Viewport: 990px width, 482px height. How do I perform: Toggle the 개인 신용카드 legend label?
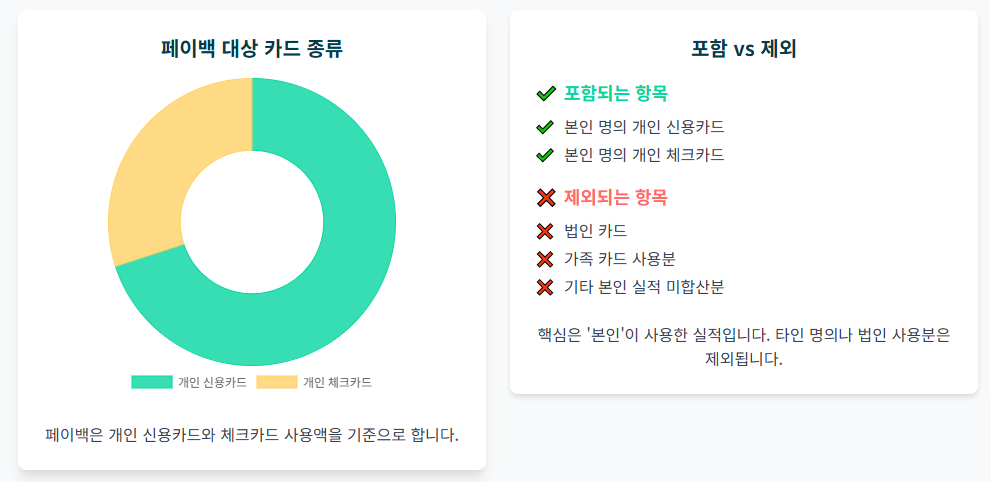(x=212, y=382)
